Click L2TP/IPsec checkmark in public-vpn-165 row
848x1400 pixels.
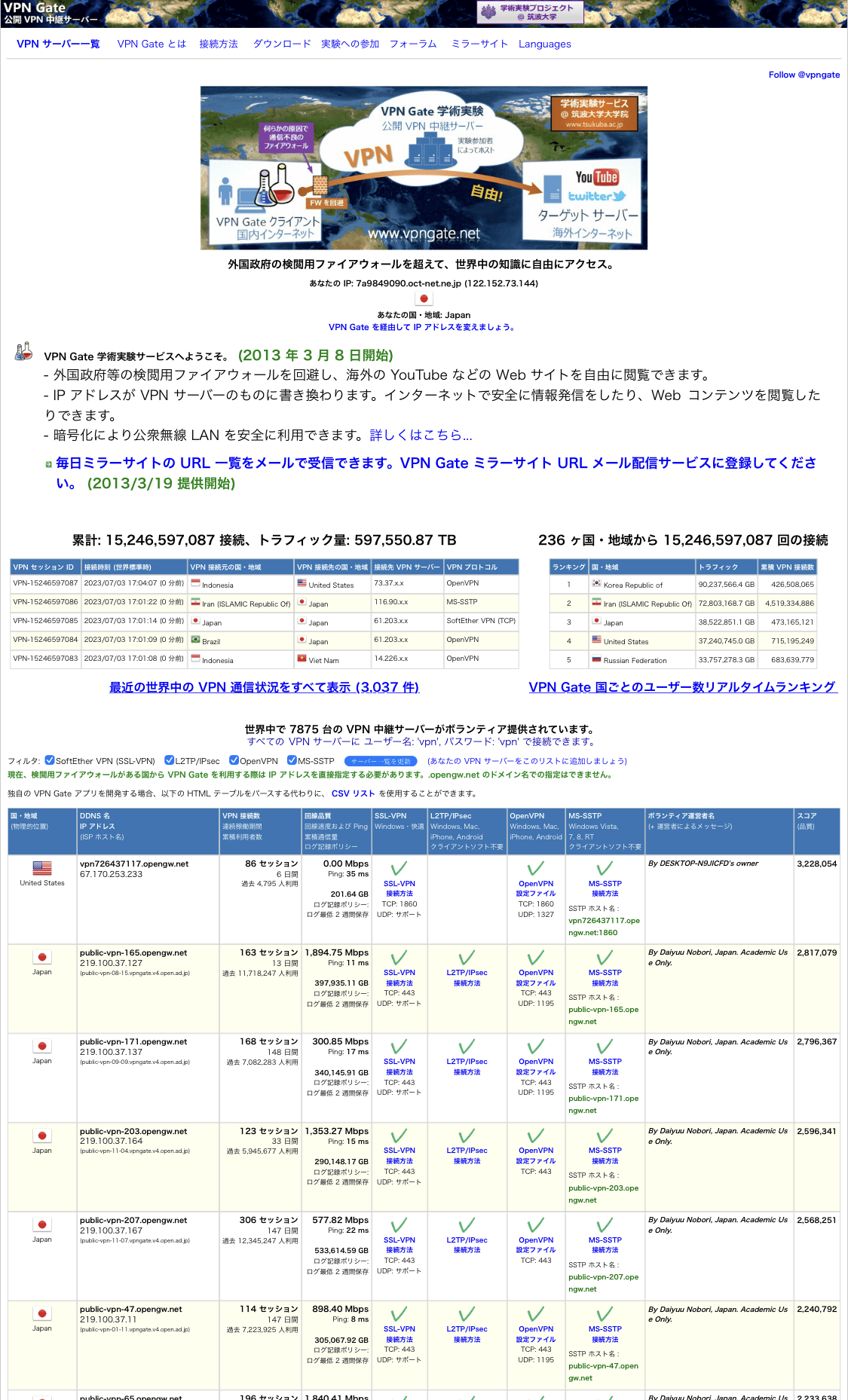click(467, 958)
